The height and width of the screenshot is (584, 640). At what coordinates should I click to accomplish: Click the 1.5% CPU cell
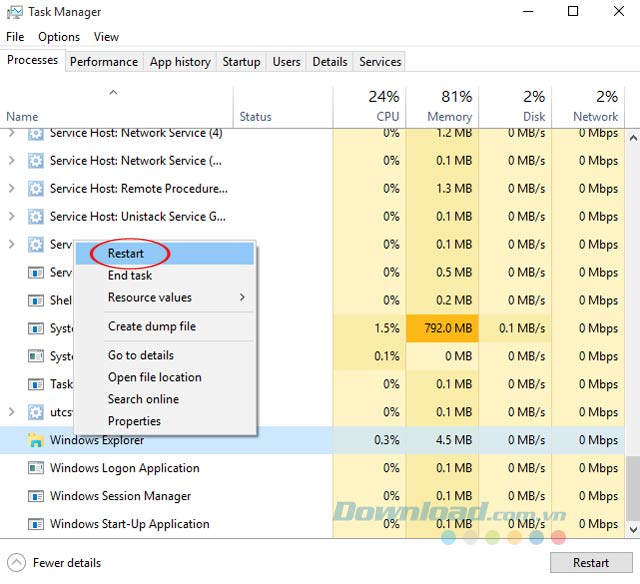point(369,328)
